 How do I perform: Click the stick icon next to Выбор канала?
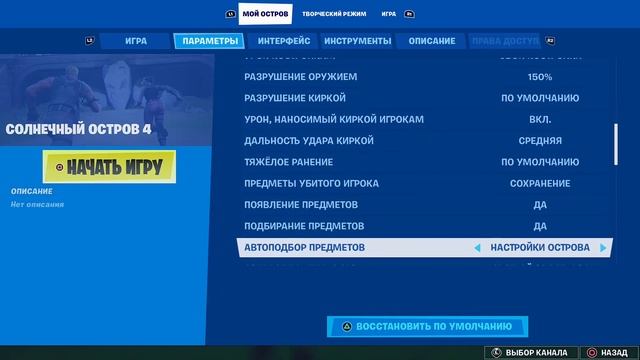click(496, 353)
